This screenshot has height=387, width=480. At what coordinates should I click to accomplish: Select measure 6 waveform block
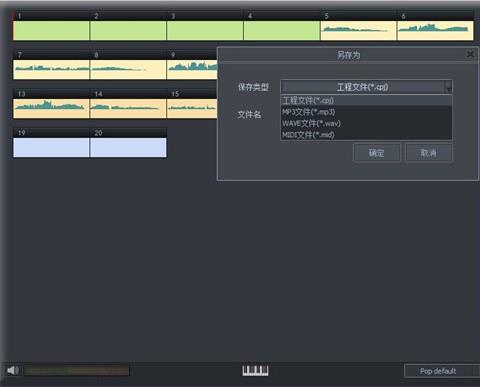tap(435, 31)
